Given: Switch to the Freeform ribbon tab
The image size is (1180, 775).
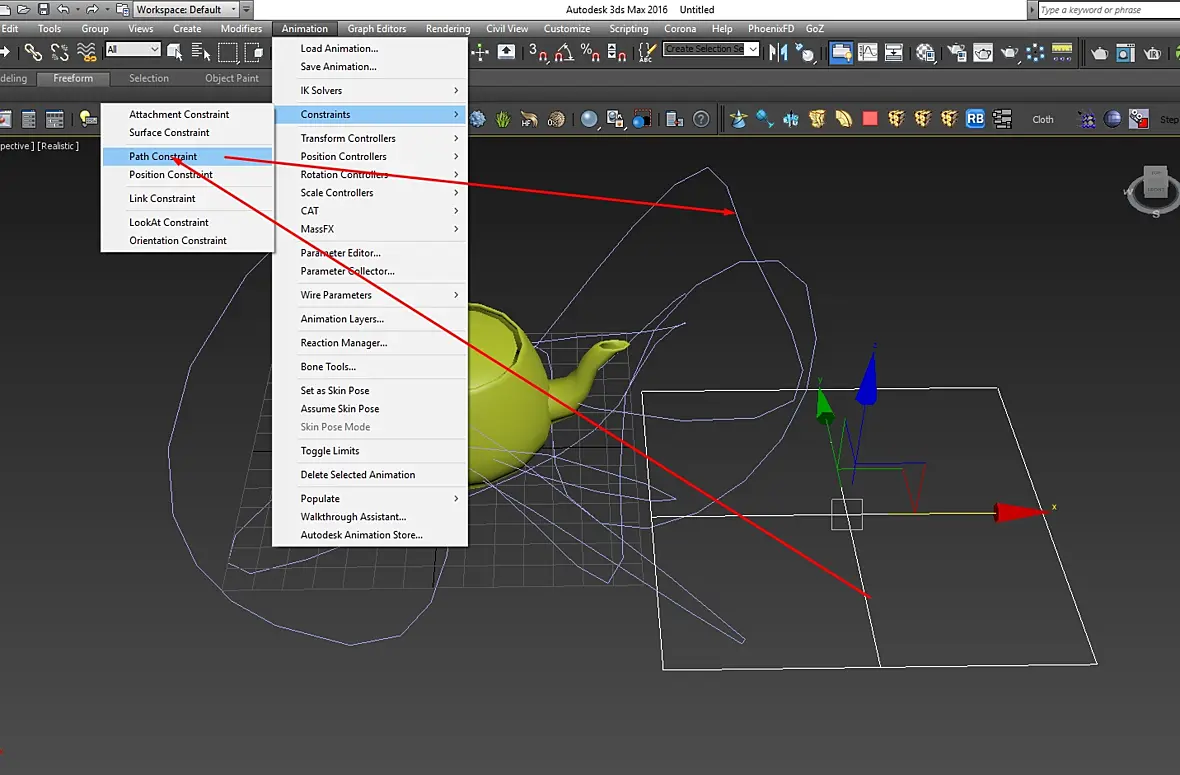Looking at the screenshot, I should coord(73,78).
